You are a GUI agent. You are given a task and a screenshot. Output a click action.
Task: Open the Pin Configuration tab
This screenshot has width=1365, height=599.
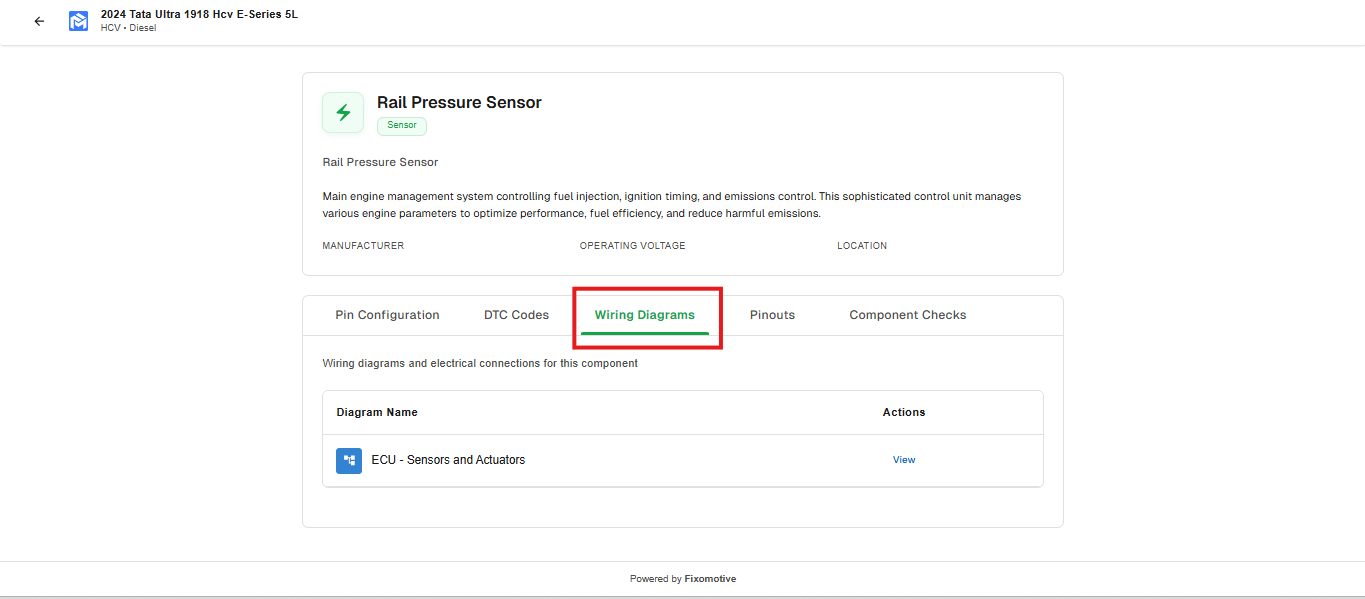point(387,314)
